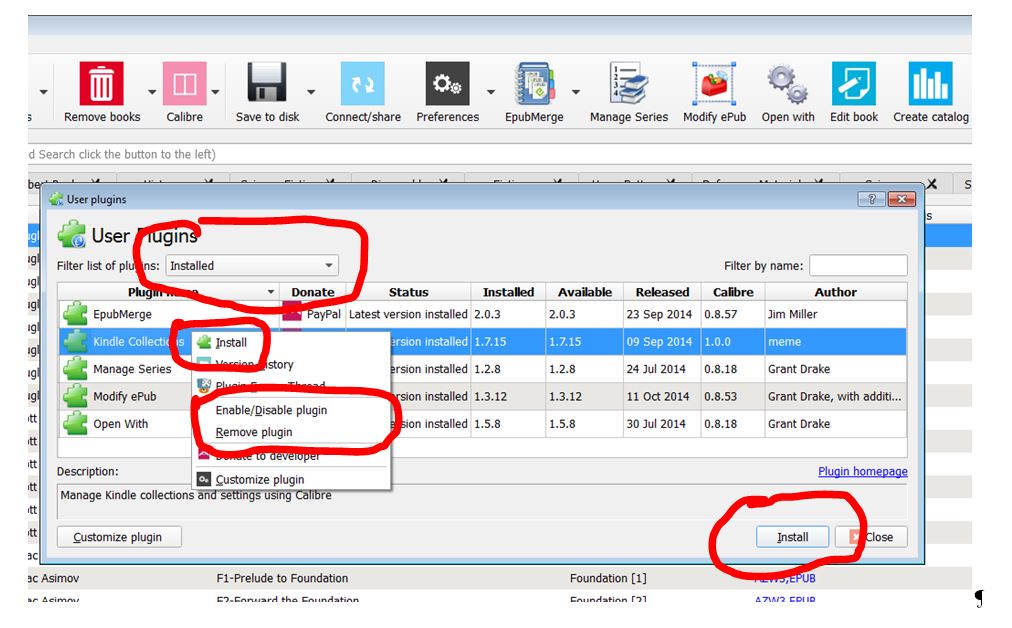Click the dialog help question mark button
The image size is (1012, 628).
[871, 199]
